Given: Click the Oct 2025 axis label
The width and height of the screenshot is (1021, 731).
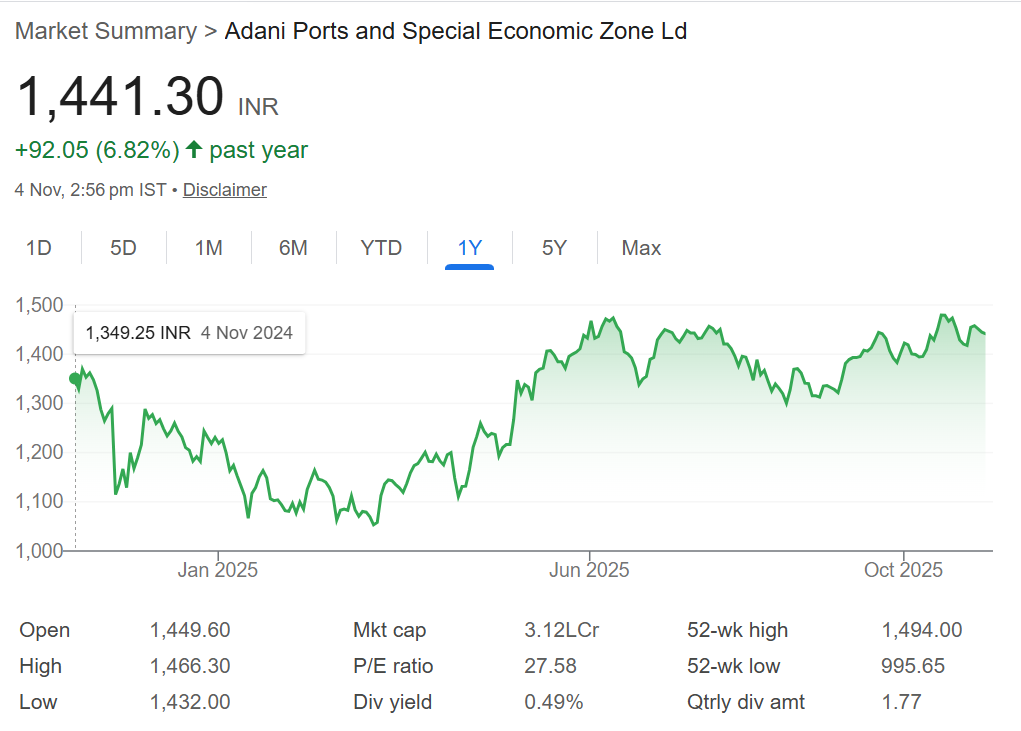Looking at the screenshot, I should pos(903,570).
